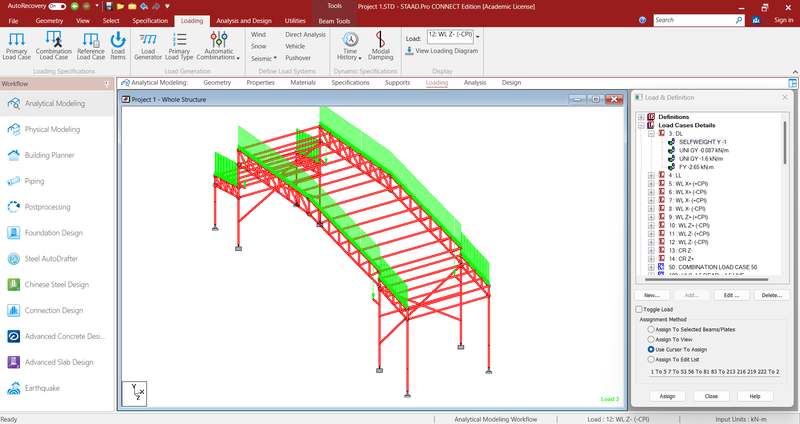Click the help question mark icon
Screen dimensions: 800x424
point(642,20)
